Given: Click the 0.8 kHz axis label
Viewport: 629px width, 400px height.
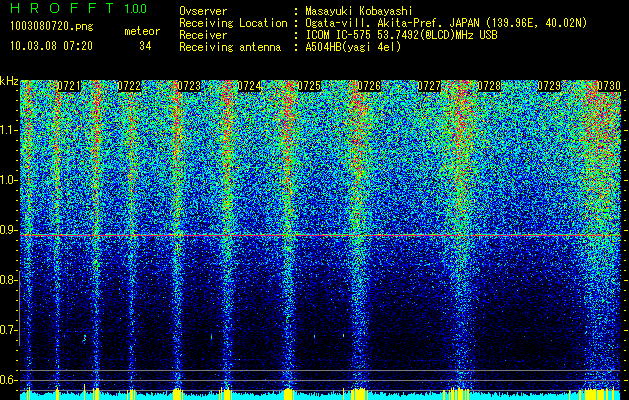Looking at the screenshot, I should click(9, 280).
